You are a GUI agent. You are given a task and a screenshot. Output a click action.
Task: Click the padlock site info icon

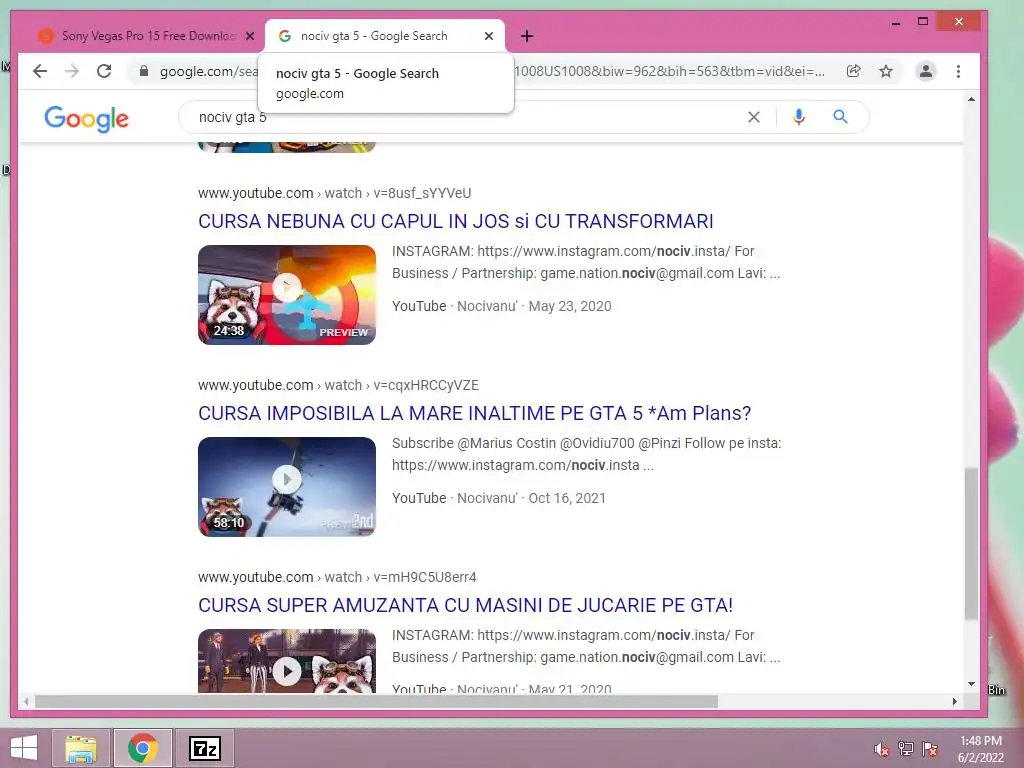coord(144,71)
